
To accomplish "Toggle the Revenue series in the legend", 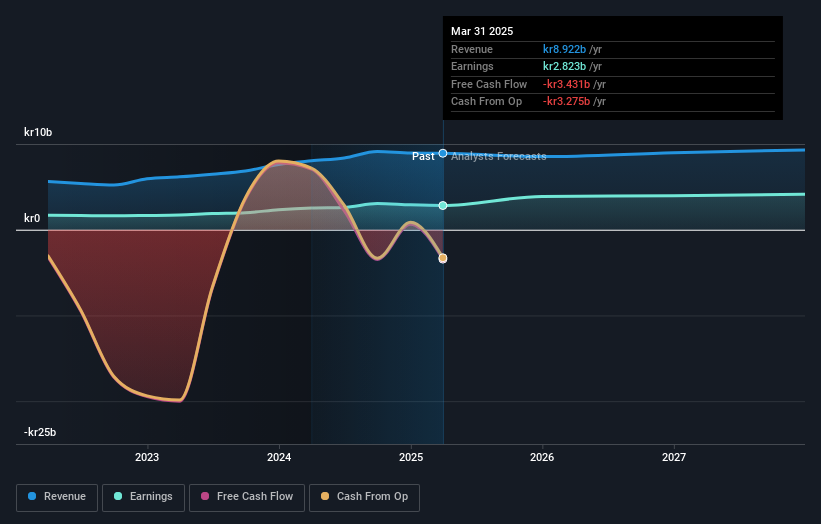I will tap(57, 497).
